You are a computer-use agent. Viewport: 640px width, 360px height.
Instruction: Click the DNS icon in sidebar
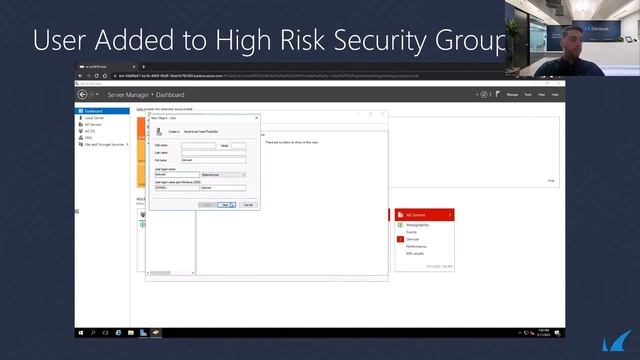pos(81,138)
